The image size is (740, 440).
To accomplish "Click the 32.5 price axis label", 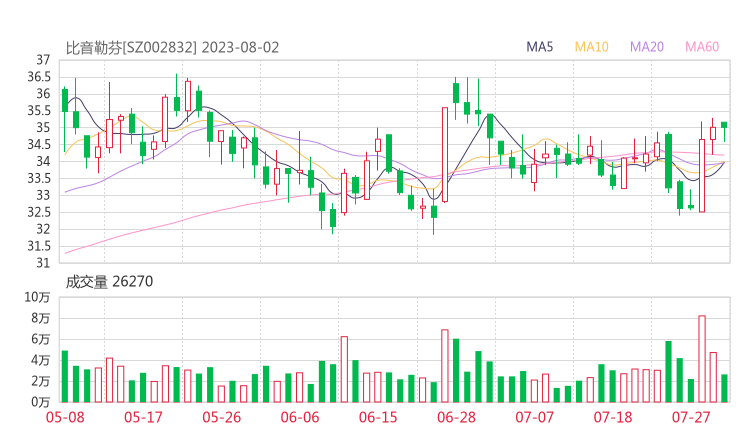I will [x=39, y=212].
